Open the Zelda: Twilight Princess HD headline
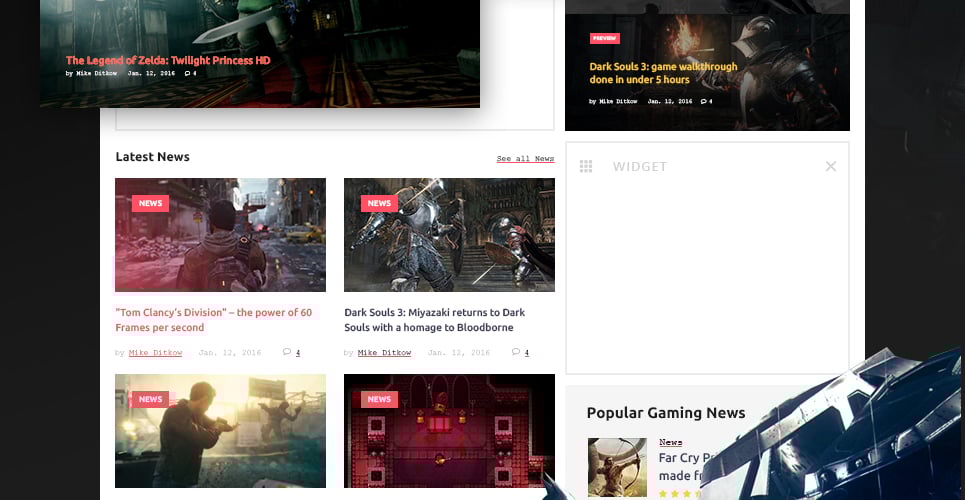Screen dimensions: 965x500 coord(168,60)
